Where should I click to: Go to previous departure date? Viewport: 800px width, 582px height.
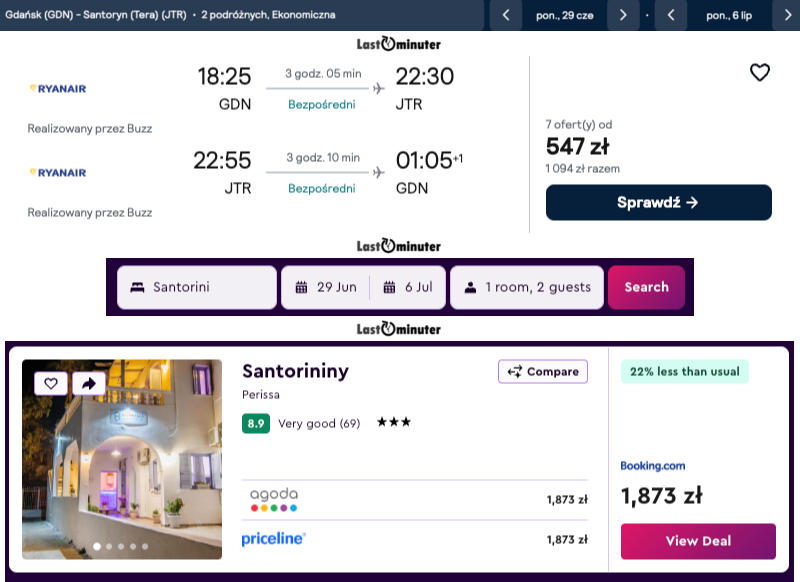click(x=506, y=15)
